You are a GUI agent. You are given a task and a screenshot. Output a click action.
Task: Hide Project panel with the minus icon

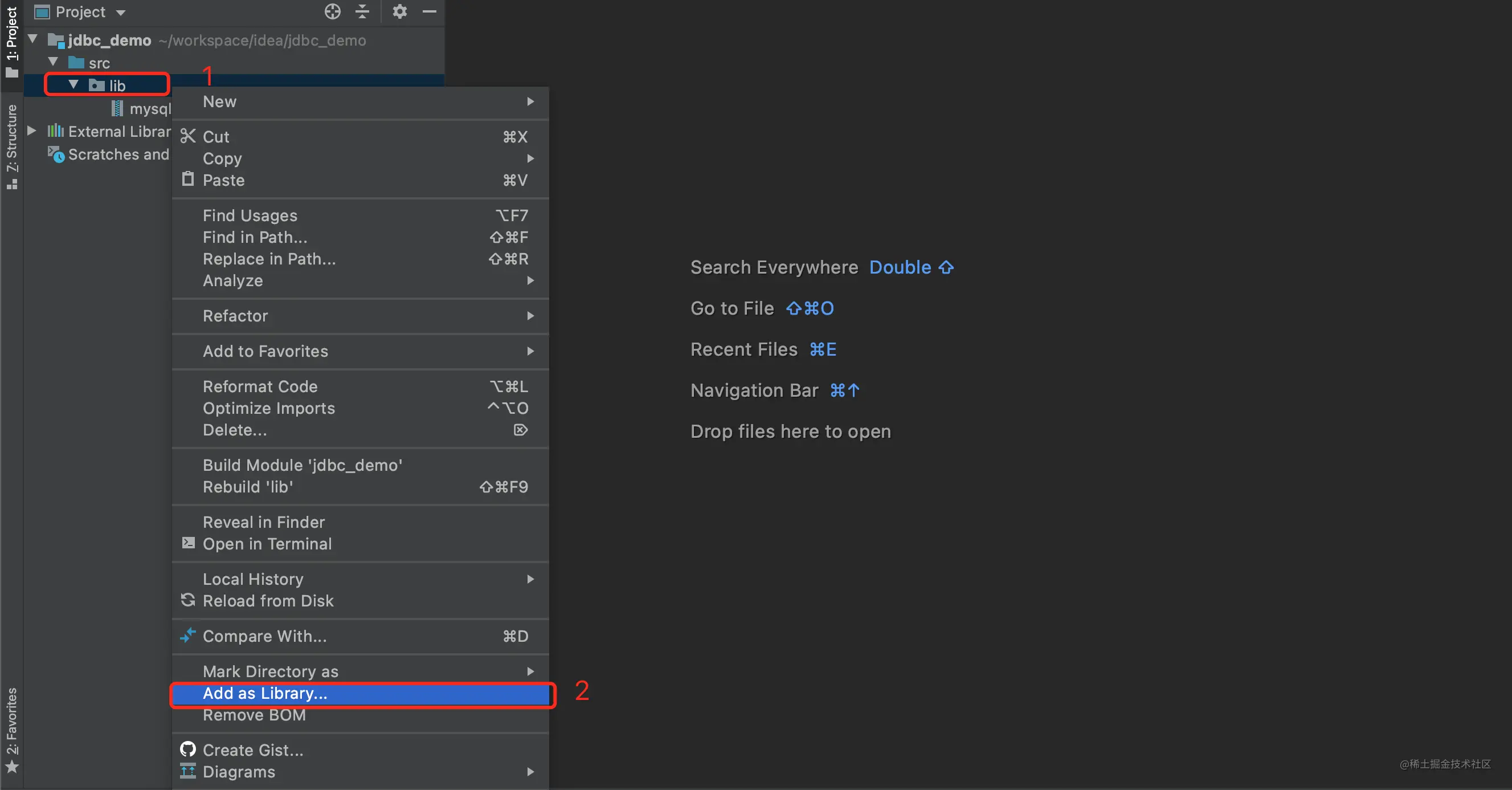tap(430, 12)
